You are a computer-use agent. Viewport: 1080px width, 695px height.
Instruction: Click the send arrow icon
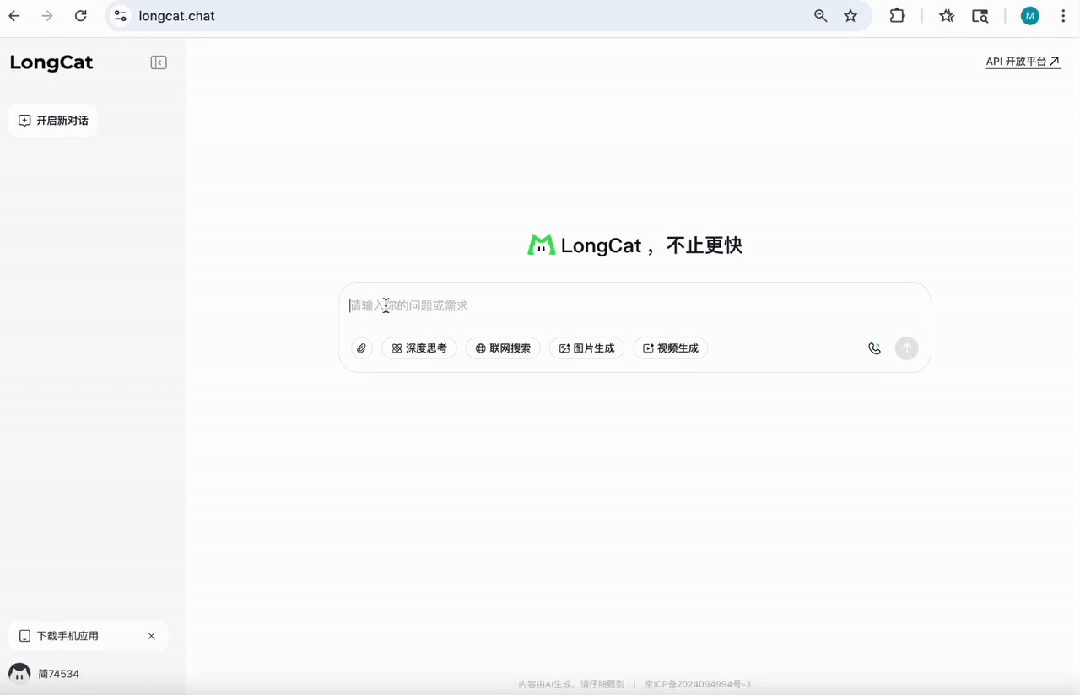tap(906, 348)
